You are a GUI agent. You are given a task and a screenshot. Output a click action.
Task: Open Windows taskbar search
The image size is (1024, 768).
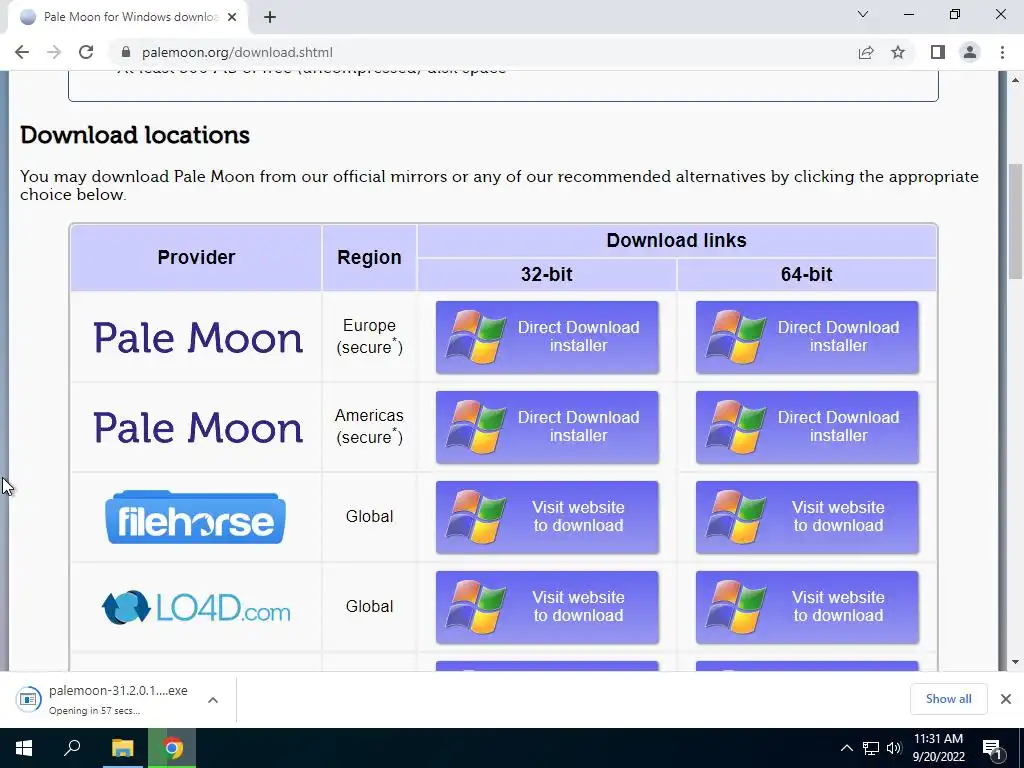(x=72, y=748)
